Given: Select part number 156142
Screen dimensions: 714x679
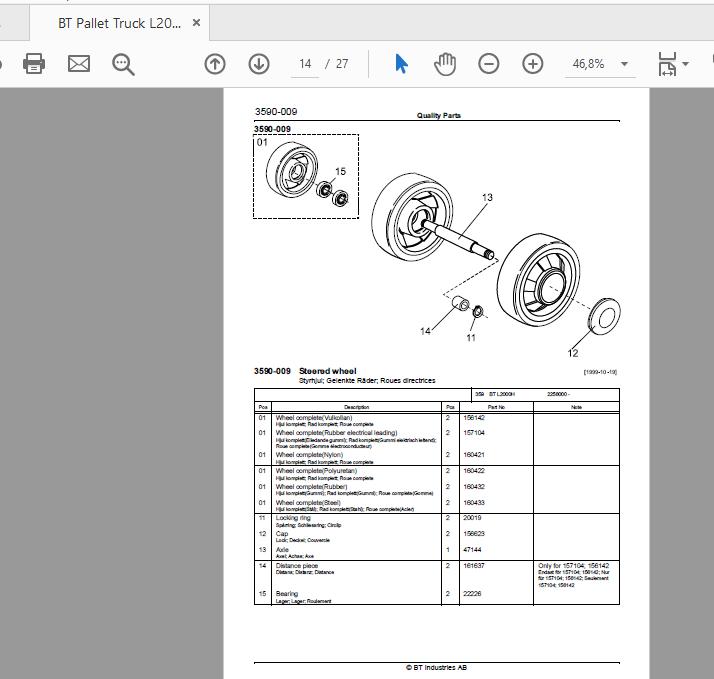Looking at the screenshot, I should click(x=474, y=418).
